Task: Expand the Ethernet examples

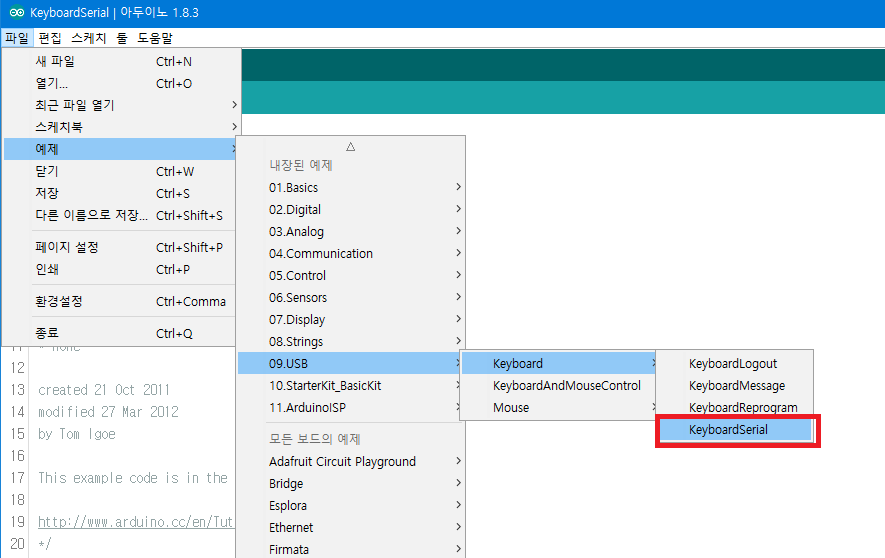Action: coord(351,528)
